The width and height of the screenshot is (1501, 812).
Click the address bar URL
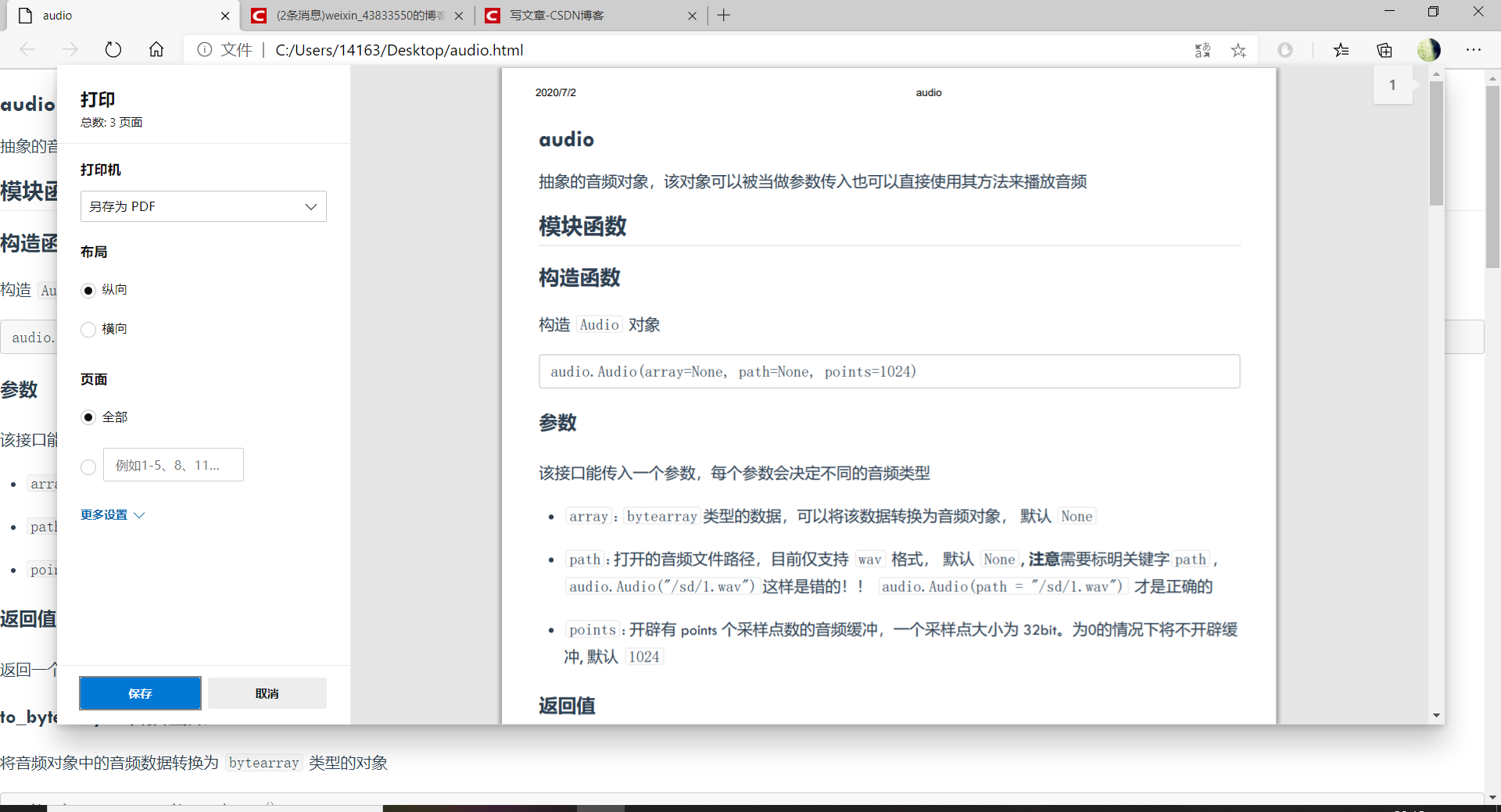coord(399,50)
